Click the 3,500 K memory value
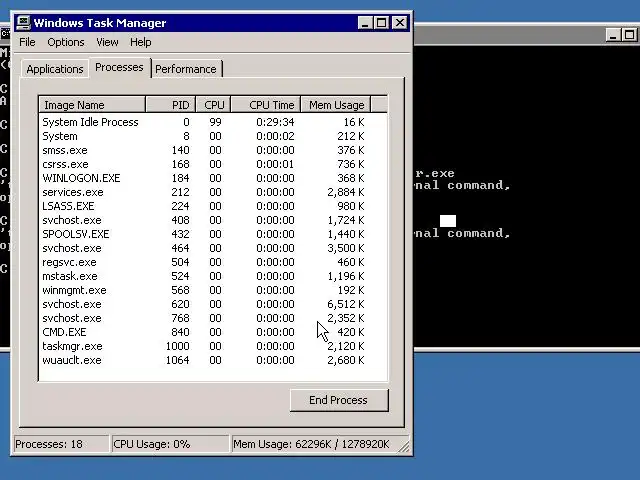The height and width of the screenshot is (480, 640). (x=346, y=248)
